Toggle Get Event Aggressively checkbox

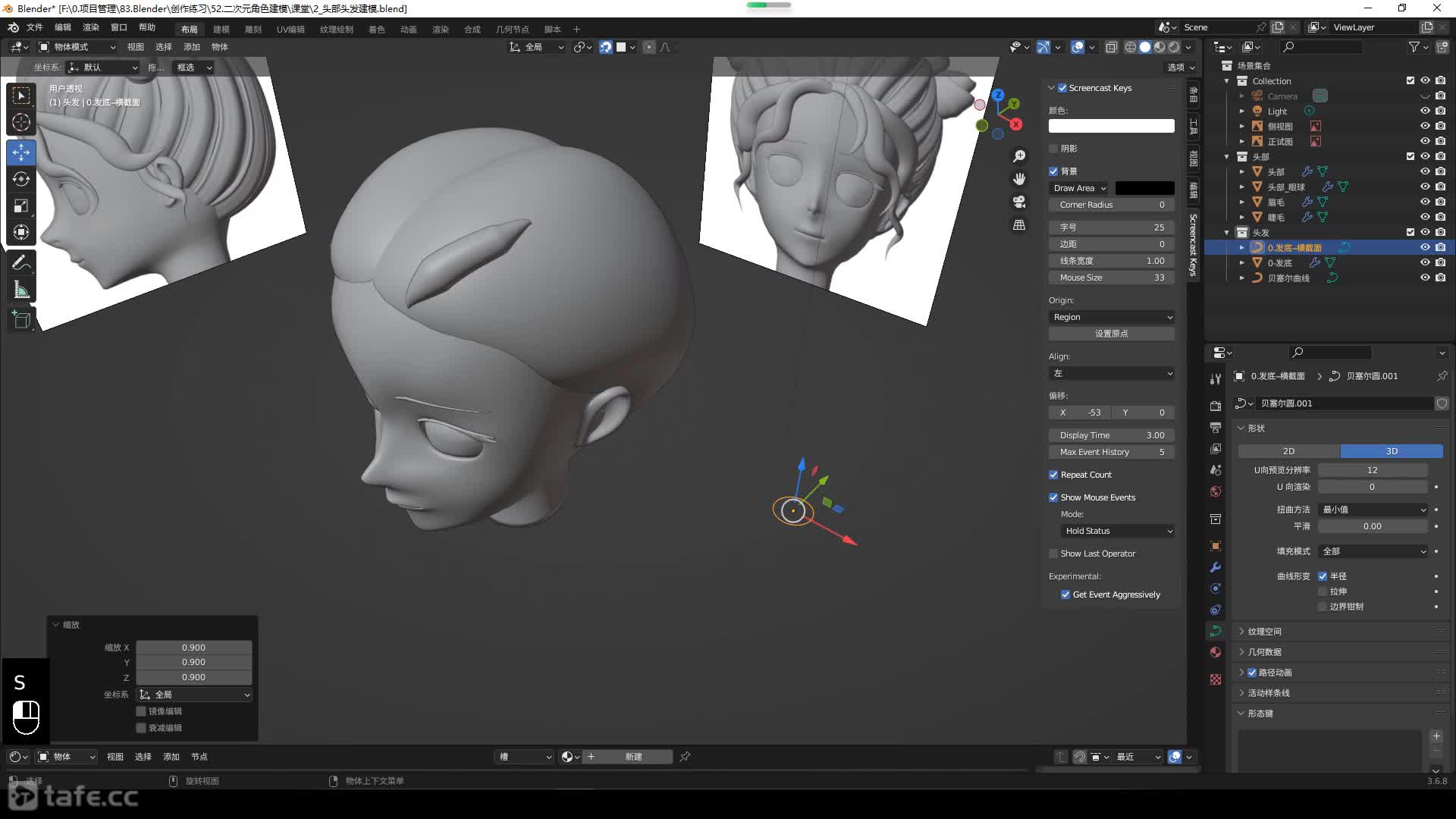coord(1065,595)
